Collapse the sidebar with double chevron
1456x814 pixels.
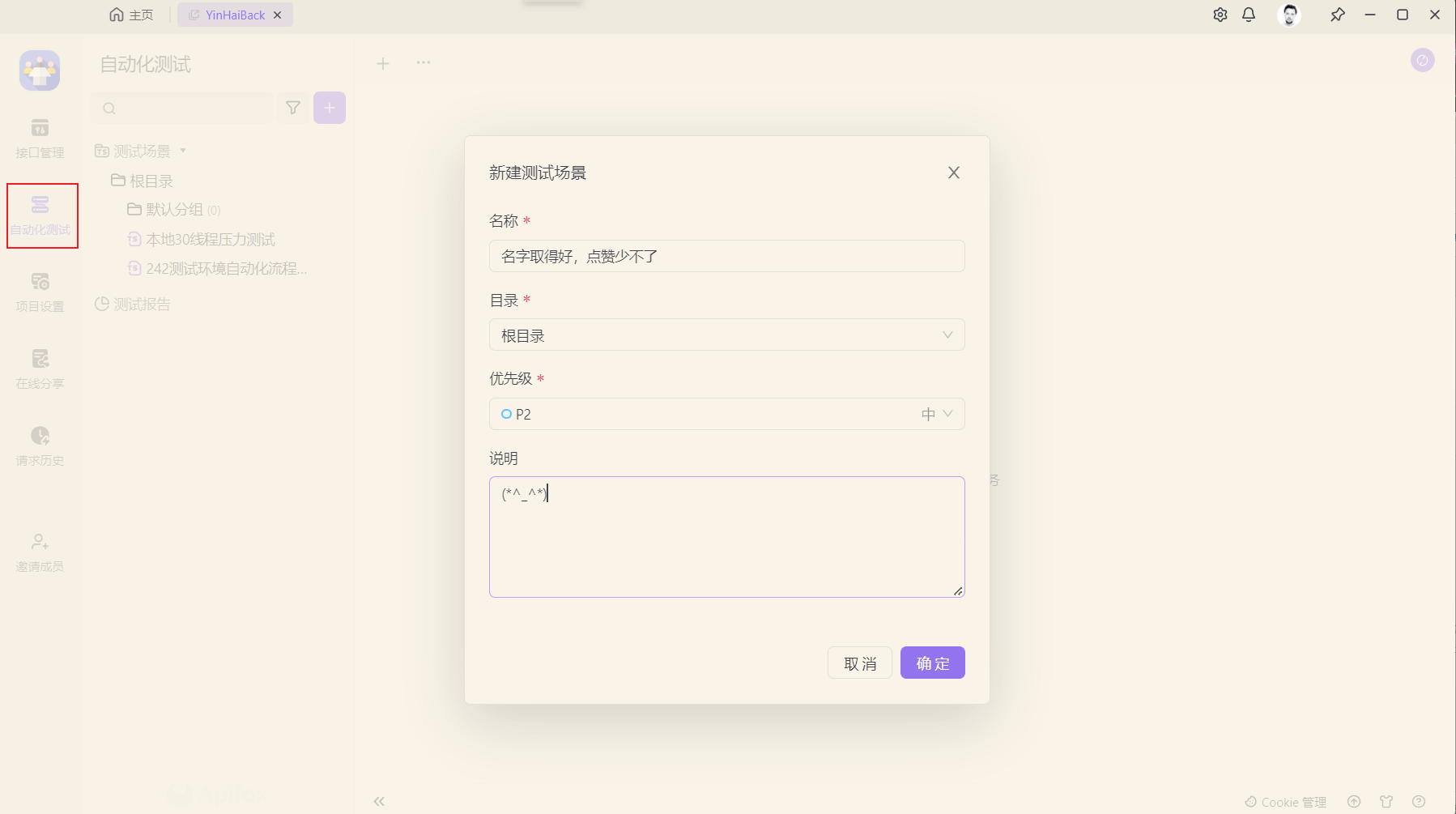pyautogui.click(x=379, y=801)
